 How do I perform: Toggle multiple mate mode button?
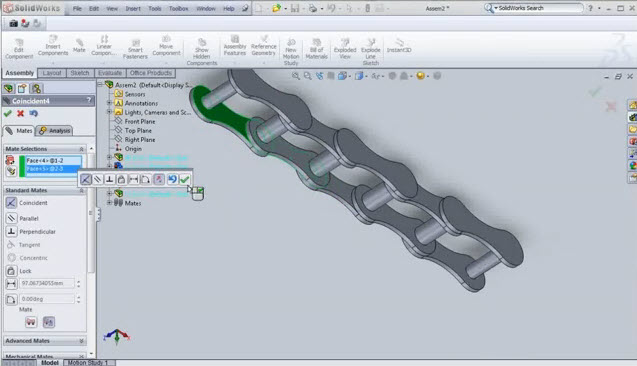click(11, 171)
